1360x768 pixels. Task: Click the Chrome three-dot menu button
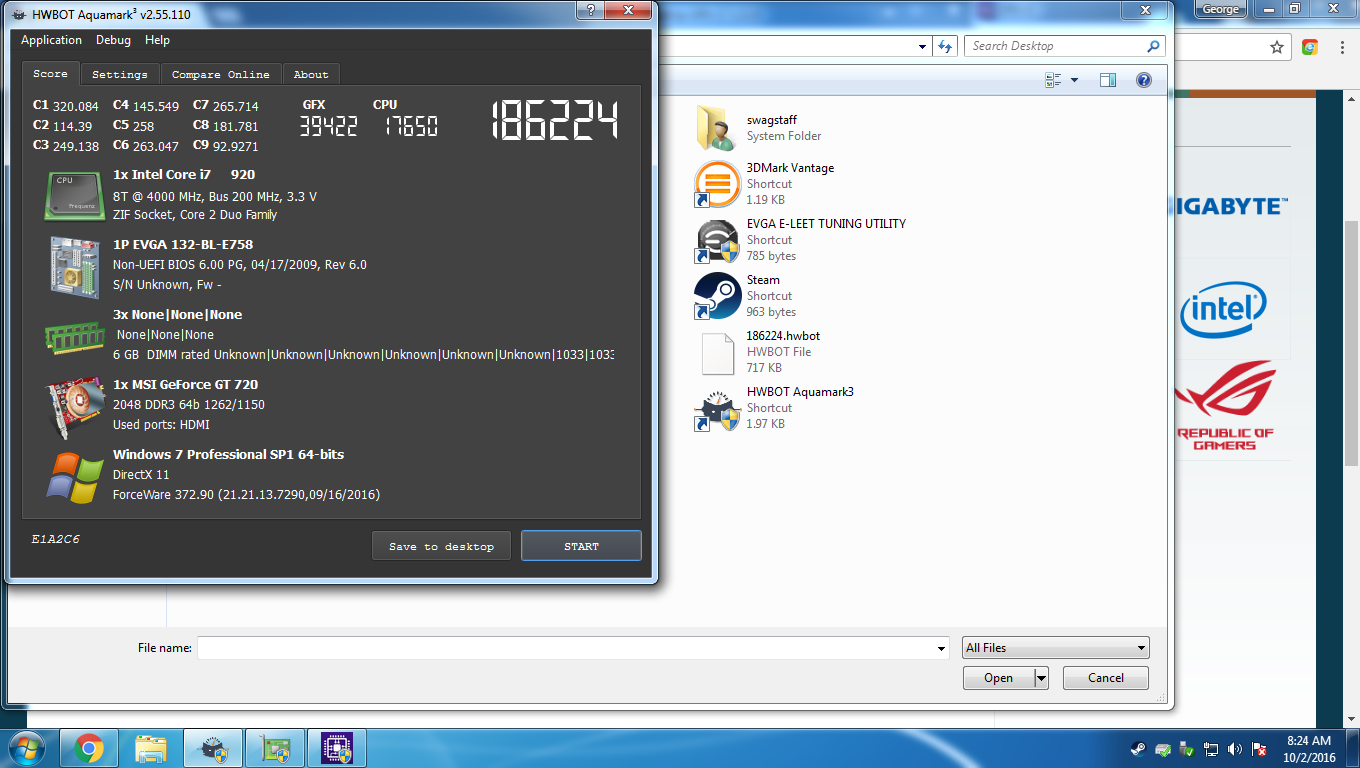[1341, 47]
